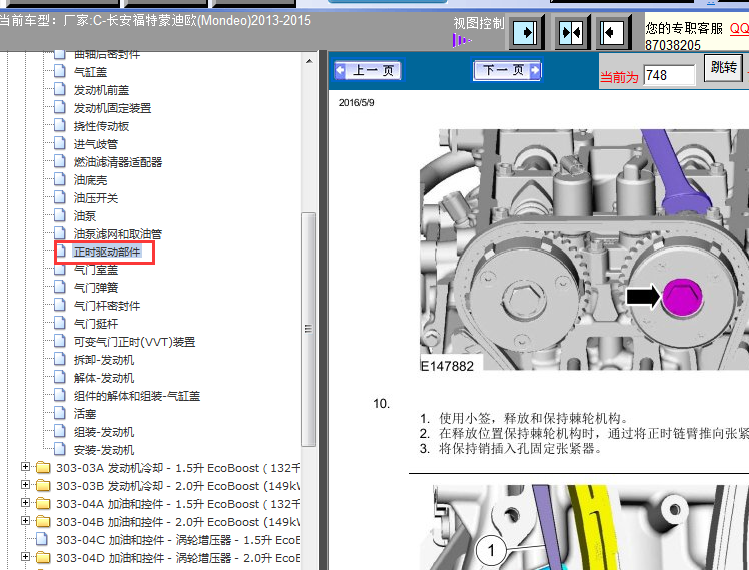Image resolution: width=749 pixels, height=570 pixels.
Task: Open 燃油滤清器适配器 entry
Action: (x=118, y=162)
